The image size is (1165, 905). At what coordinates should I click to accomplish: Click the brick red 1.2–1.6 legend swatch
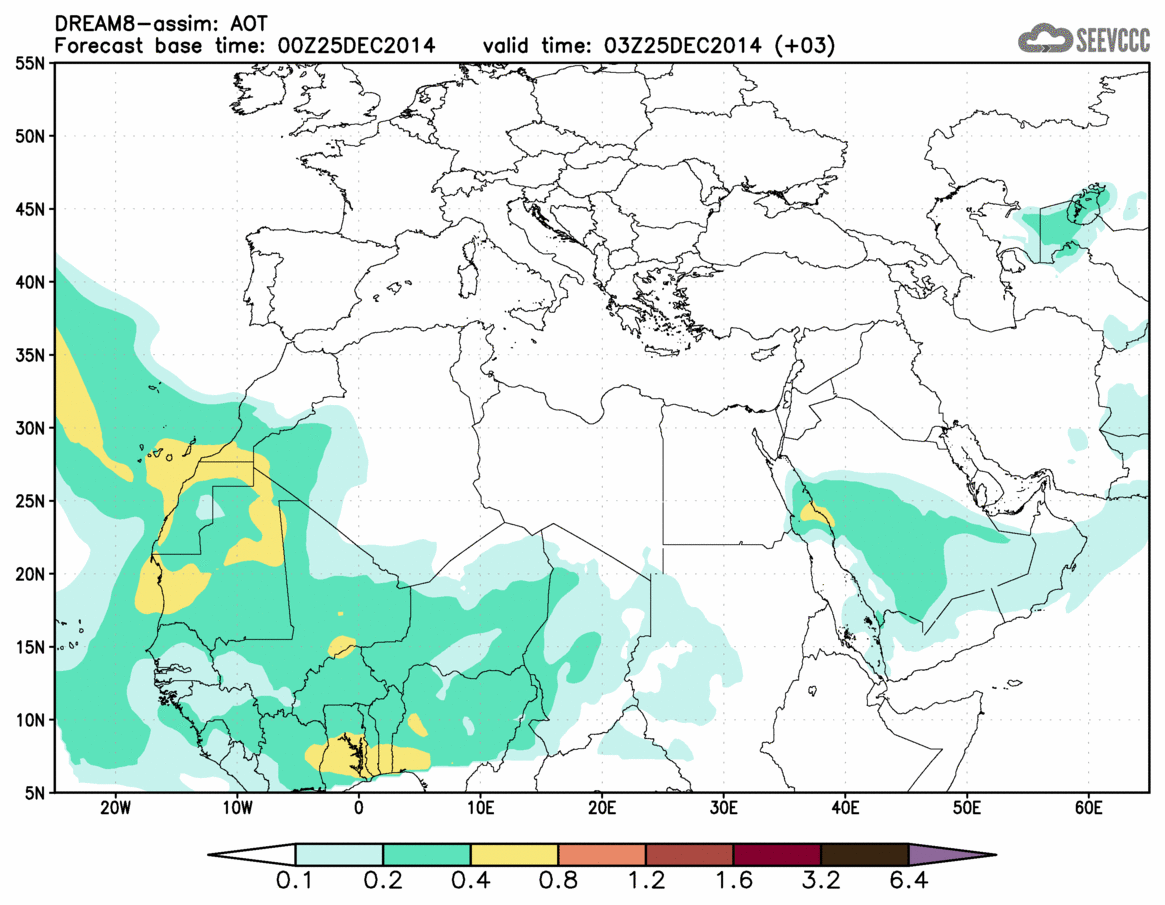point(689,854)
